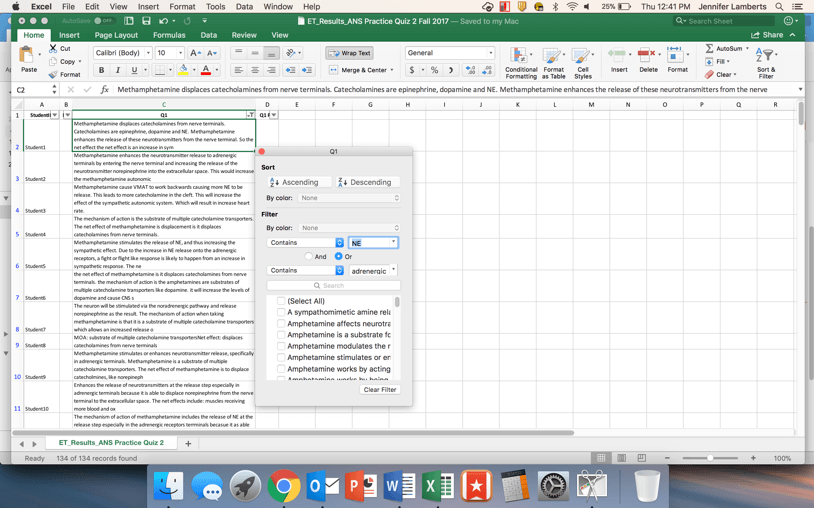Switch to the Insert ribbon tab
Viewport: 814px width, 508px height.
click(69, 35)
